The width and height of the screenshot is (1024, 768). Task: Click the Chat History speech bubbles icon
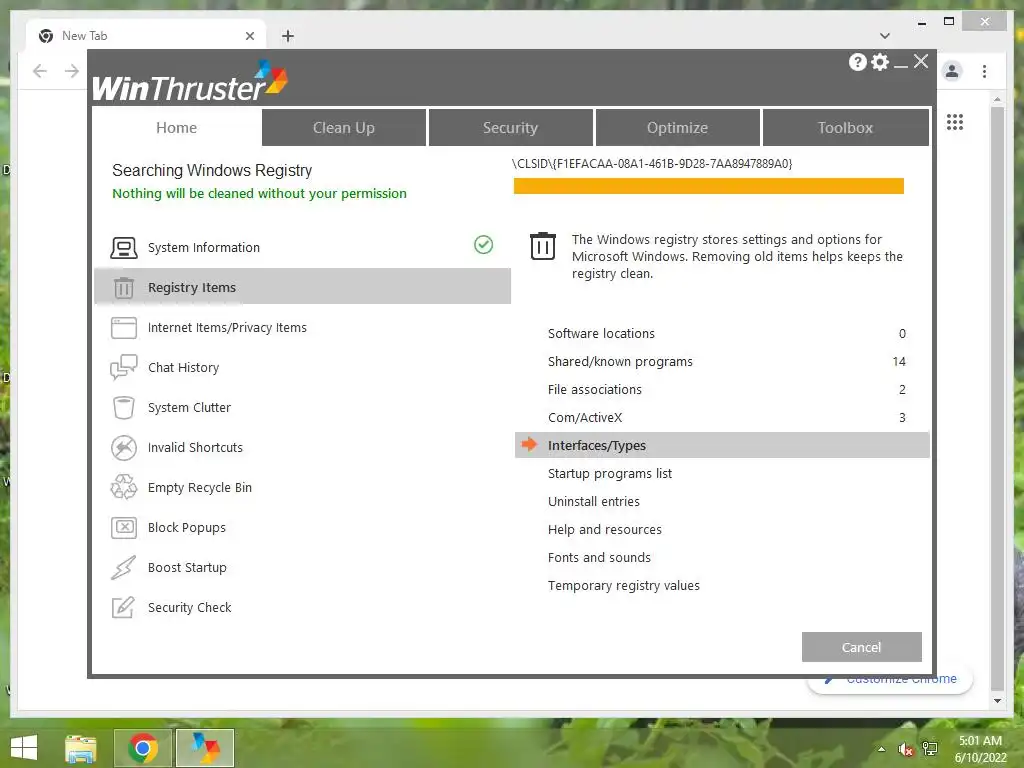(x=123, y=367)
